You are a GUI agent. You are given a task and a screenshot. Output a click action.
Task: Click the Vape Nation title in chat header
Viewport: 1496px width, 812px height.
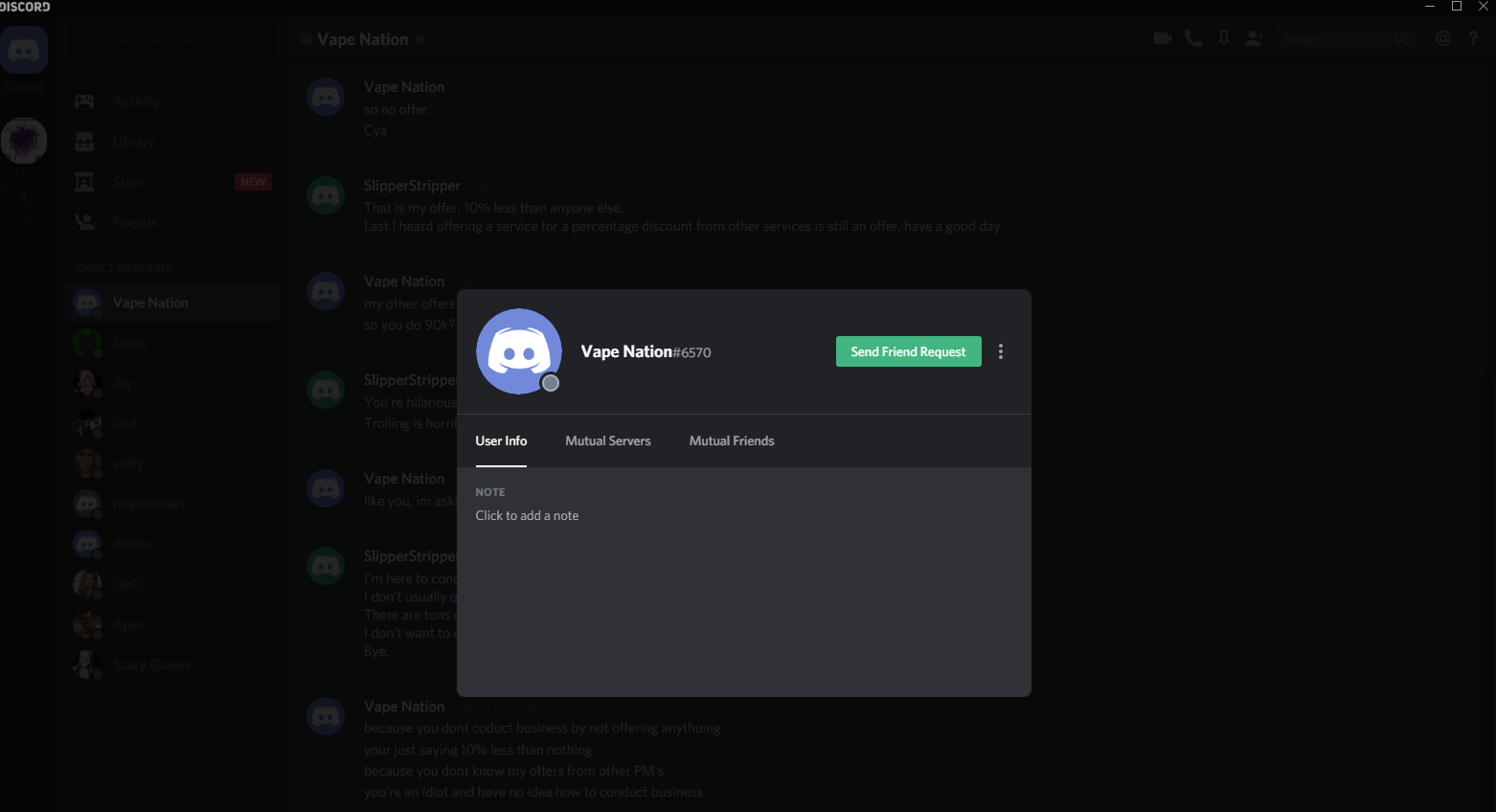point(363,39)
